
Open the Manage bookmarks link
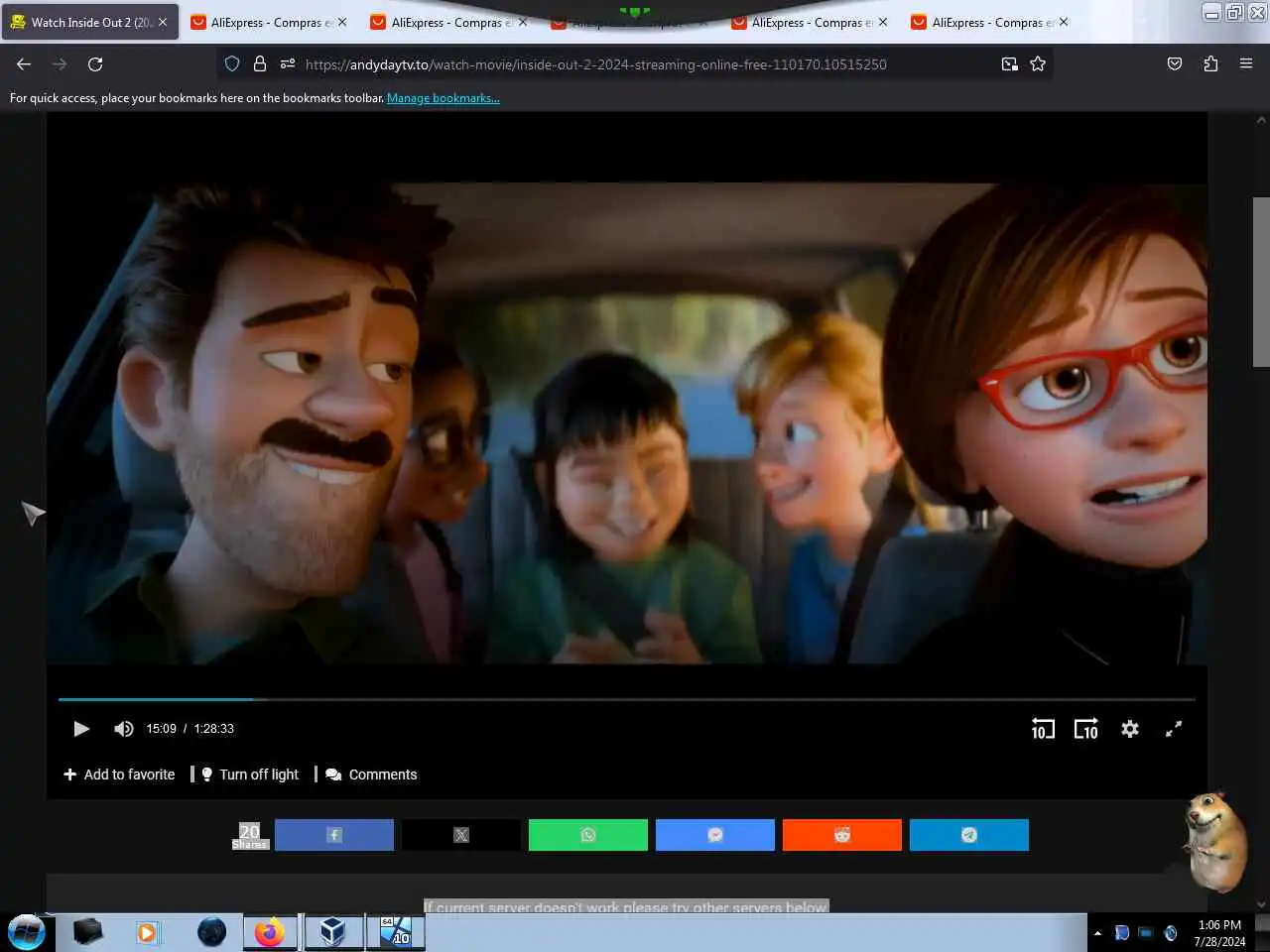444,98
